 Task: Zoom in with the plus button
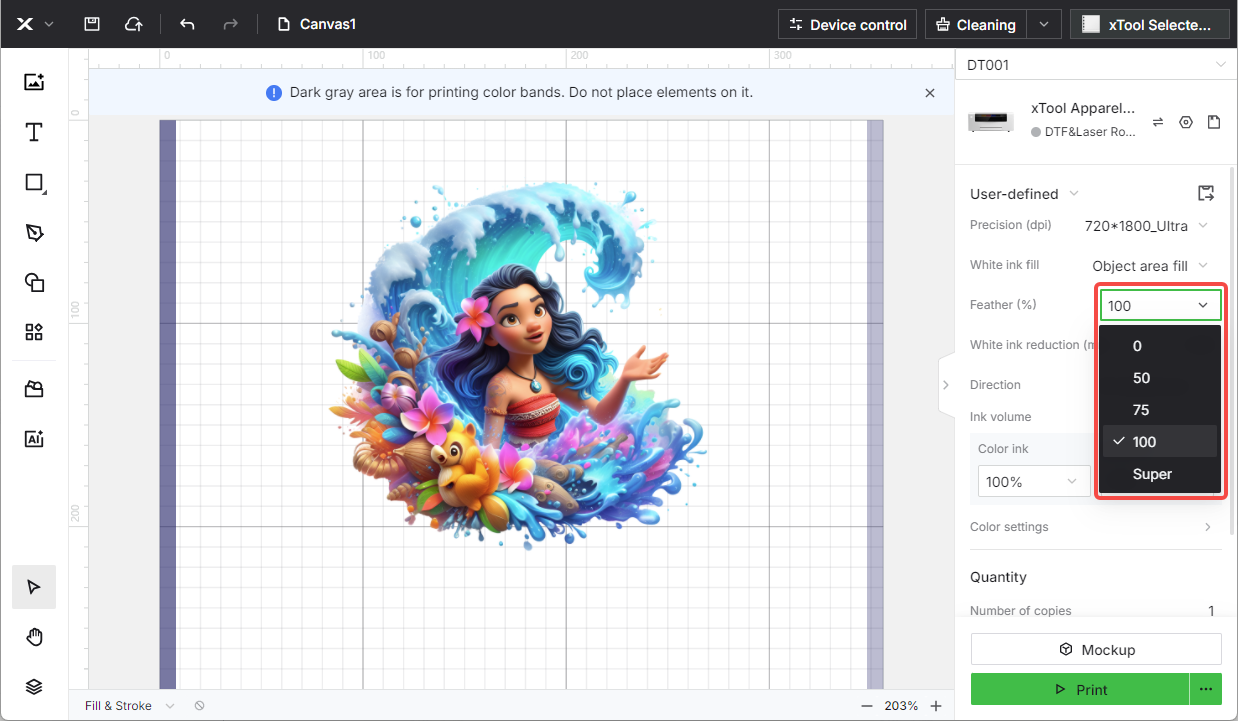point(936,706)
